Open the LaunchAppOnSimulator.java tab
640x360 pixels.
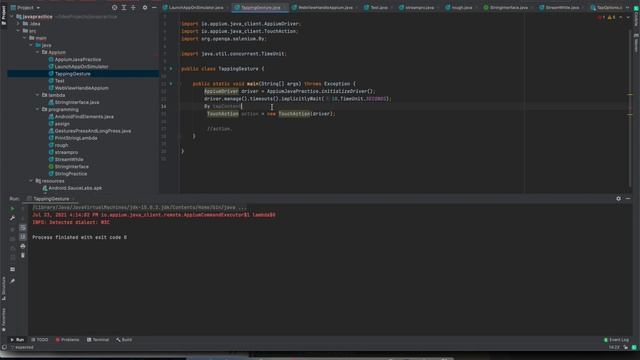click(196, 8)
